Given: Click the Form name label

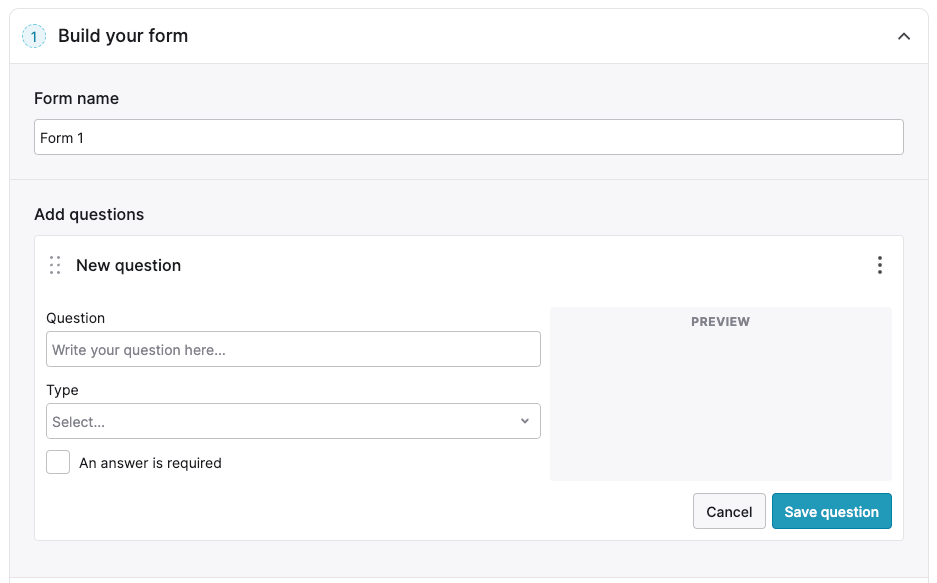Looking at the screenshot, I should tap(76, 99).
